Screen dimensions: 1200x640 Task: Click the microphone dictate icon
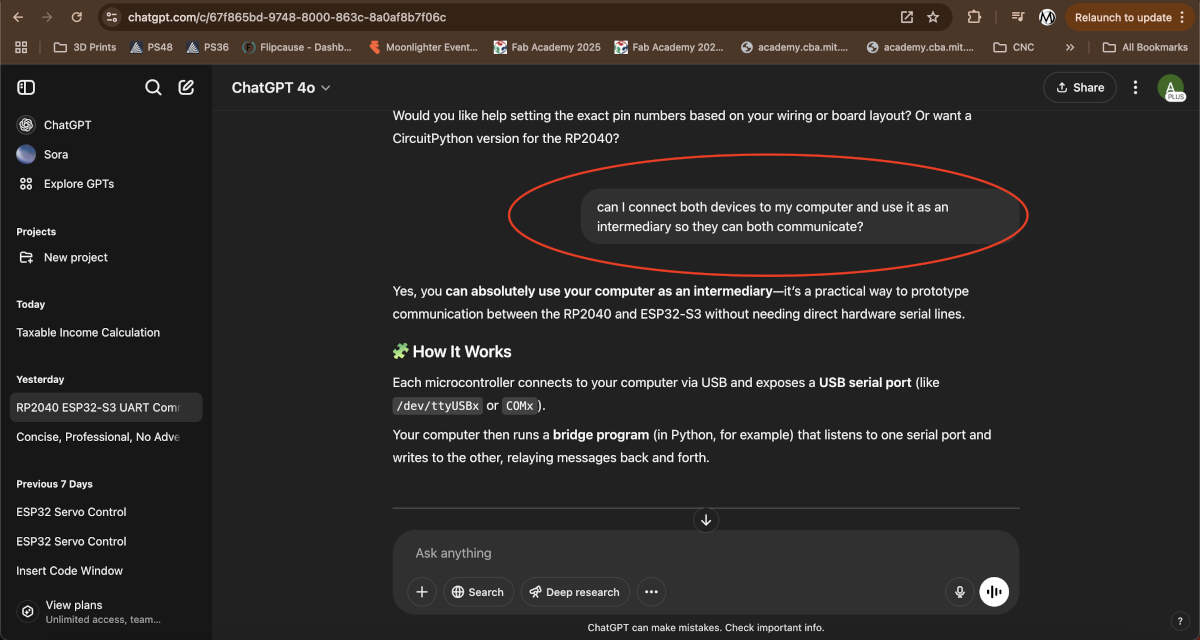pyautogui.click(x=960, y=592)
